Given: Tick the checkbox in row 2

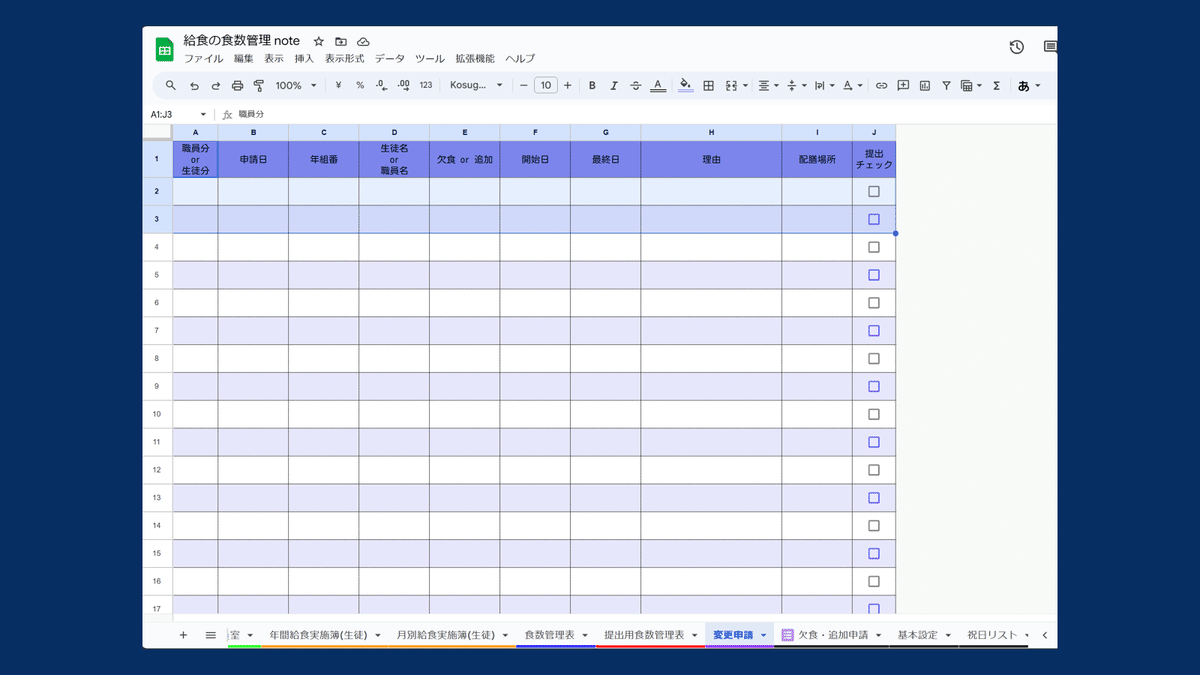Looking at the screenshot, I should 874,191.
